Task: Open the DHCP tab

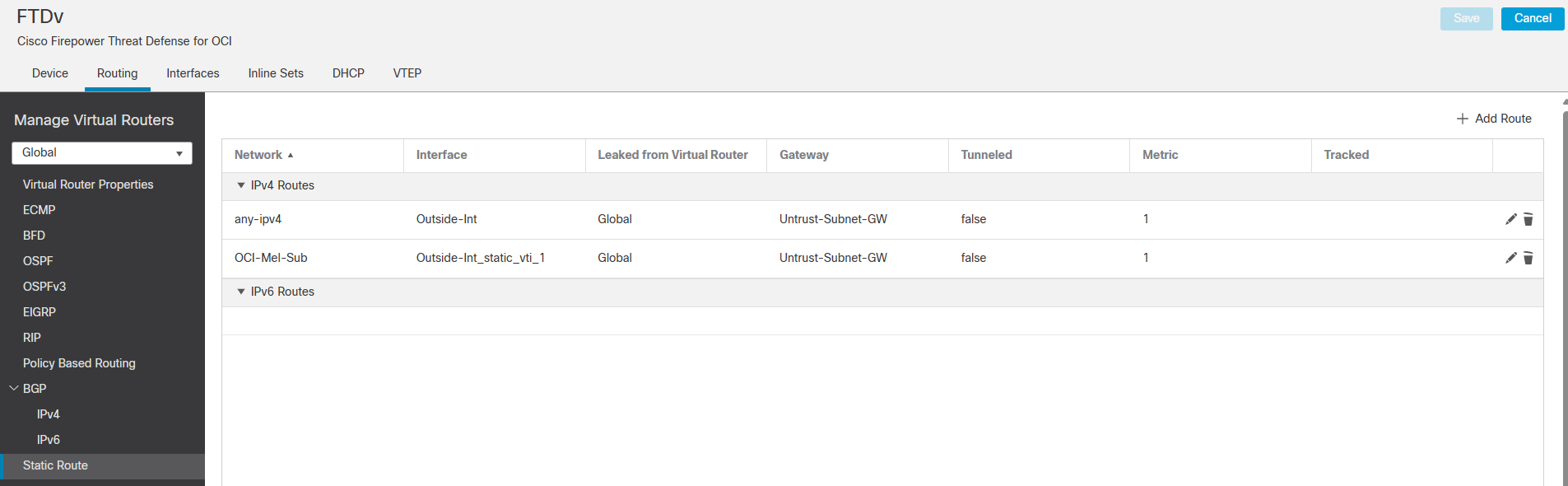Action: click(x=348, y=73)
